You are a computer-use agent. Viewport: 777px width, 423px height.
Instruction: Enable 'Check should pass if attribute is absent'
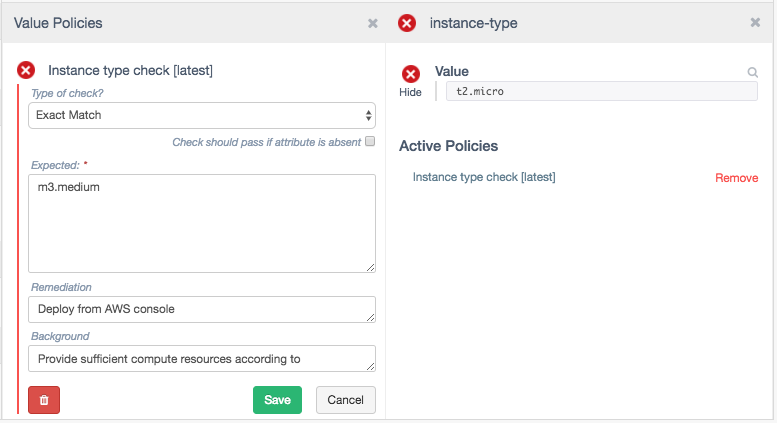coord(370,142)
